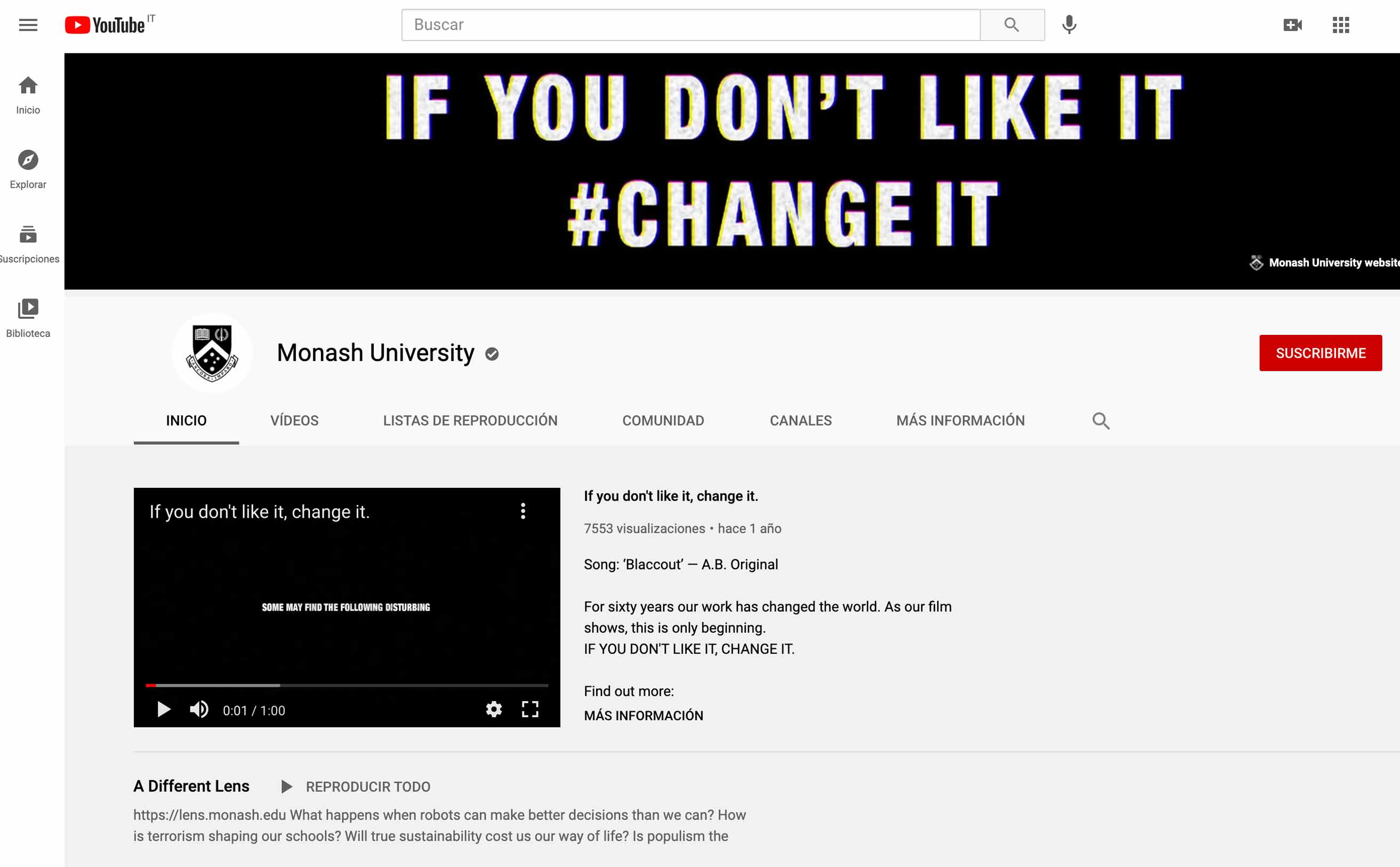Go to Inicio in sidebar
Image resolution: width=1400 pixels, height=867 pixels.
[28, 95]
